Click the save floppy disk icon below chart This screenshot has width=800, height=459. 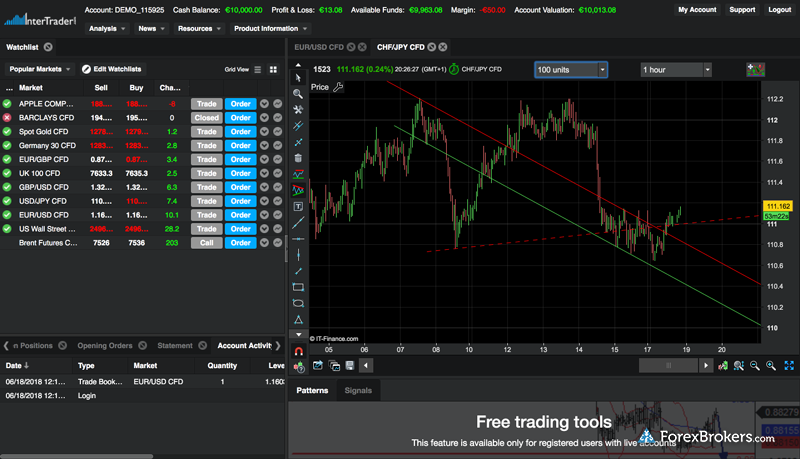coord(350,365)
